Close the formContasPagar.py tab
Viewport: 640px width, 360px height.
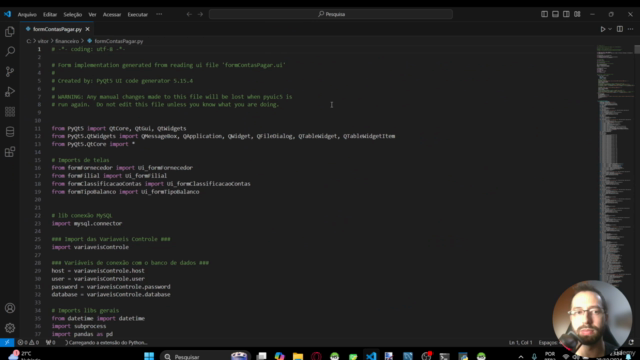(x=87, y=29)
